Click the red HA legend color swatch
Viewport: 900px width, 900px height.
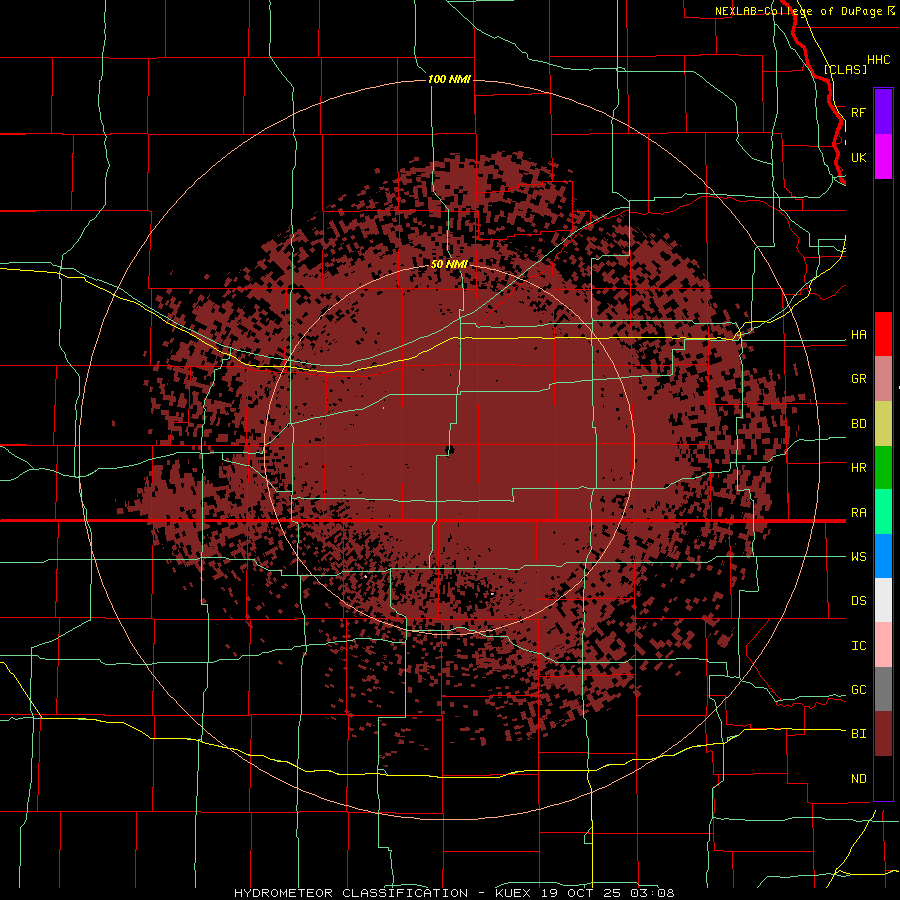883,334
